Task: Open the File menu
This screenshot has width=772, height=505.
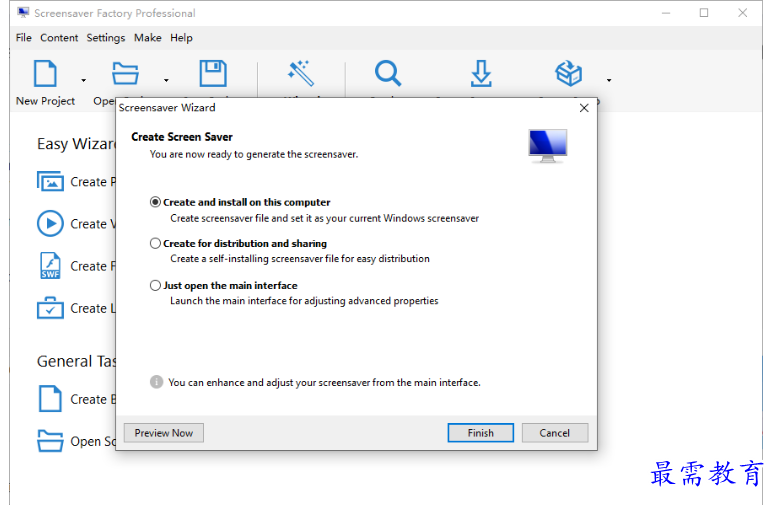Action: [24, 38]
